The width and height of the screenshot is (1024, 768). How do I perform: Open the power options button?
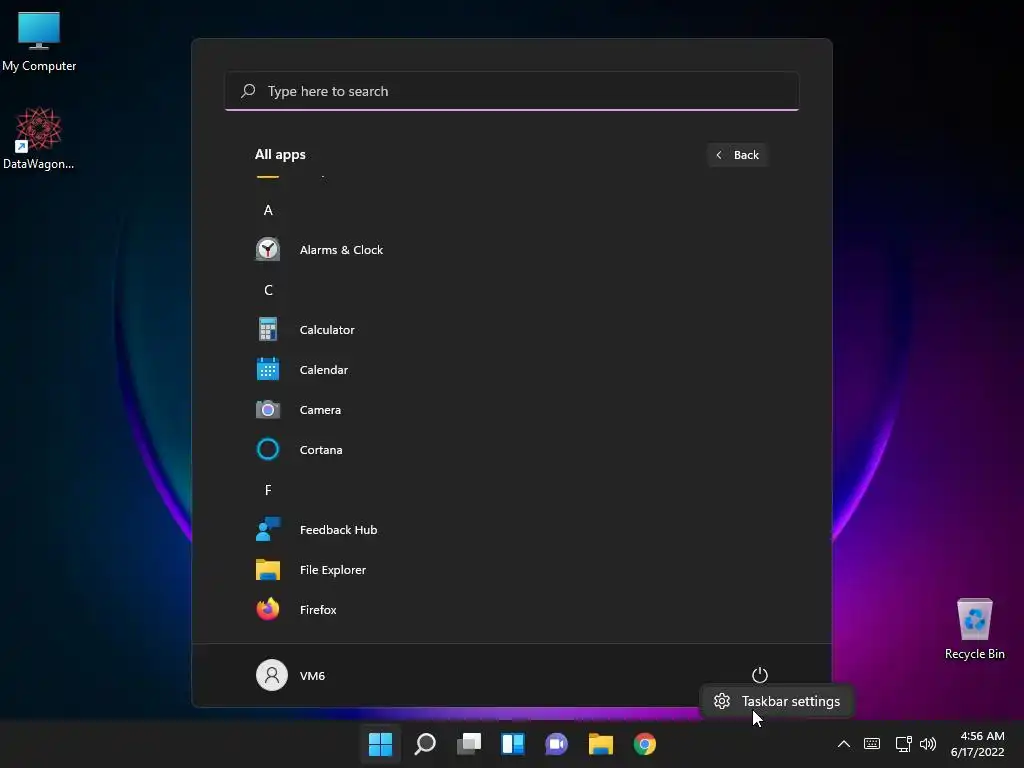(x=760, y=675)
